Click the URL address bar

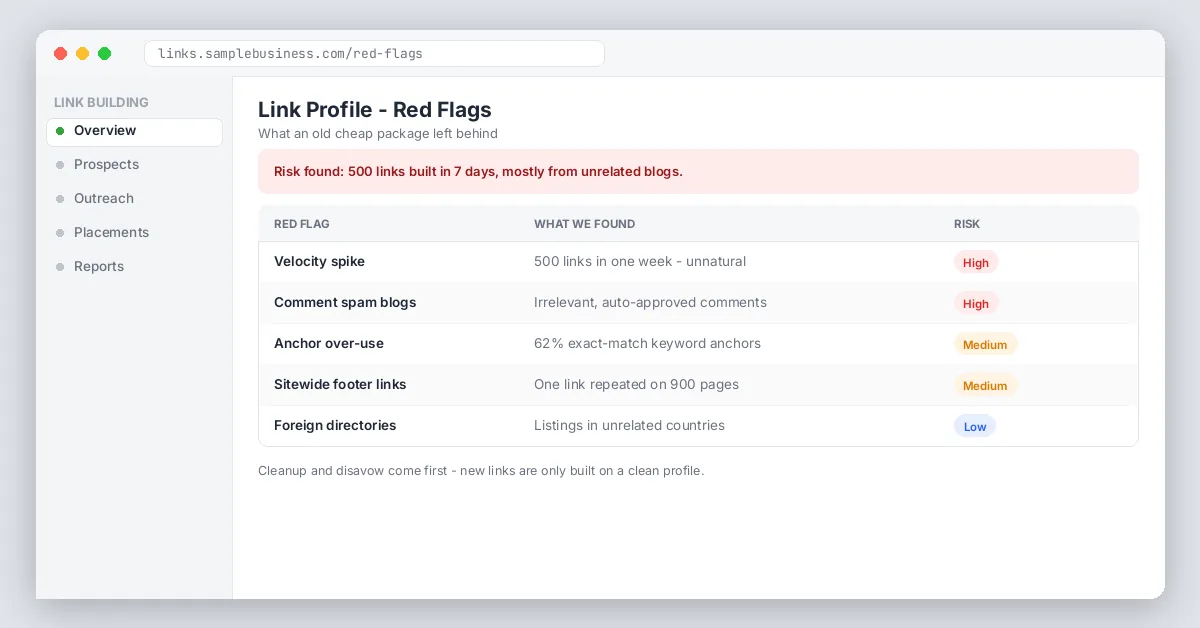(374, 54)
